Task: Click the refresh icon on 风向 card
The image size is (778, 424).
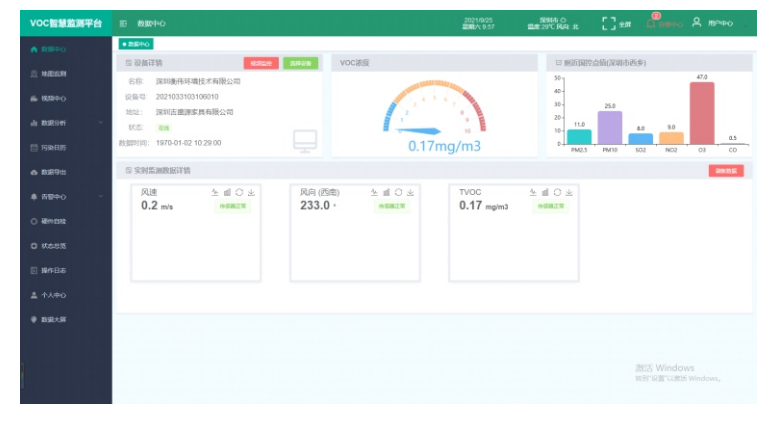Action: click(398, 192)
